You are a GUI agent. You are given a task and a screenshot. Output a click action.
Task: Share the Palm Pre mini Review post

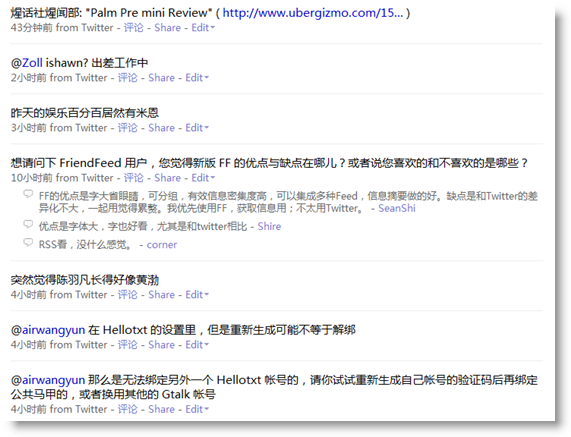click(x=168, y=28)
